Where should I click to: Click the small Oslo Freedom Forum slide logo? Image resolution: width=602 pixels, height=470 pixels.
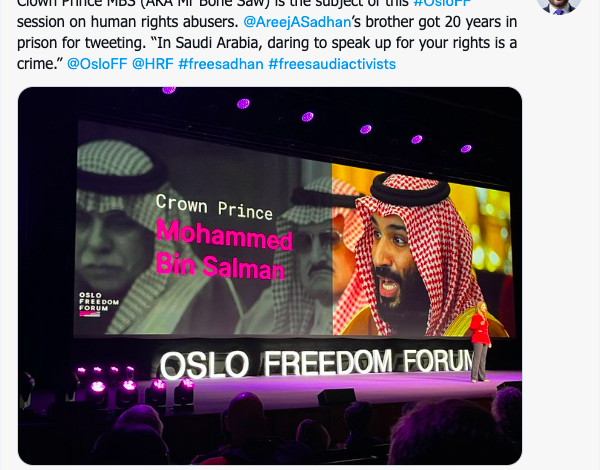[x=98, y=303]
